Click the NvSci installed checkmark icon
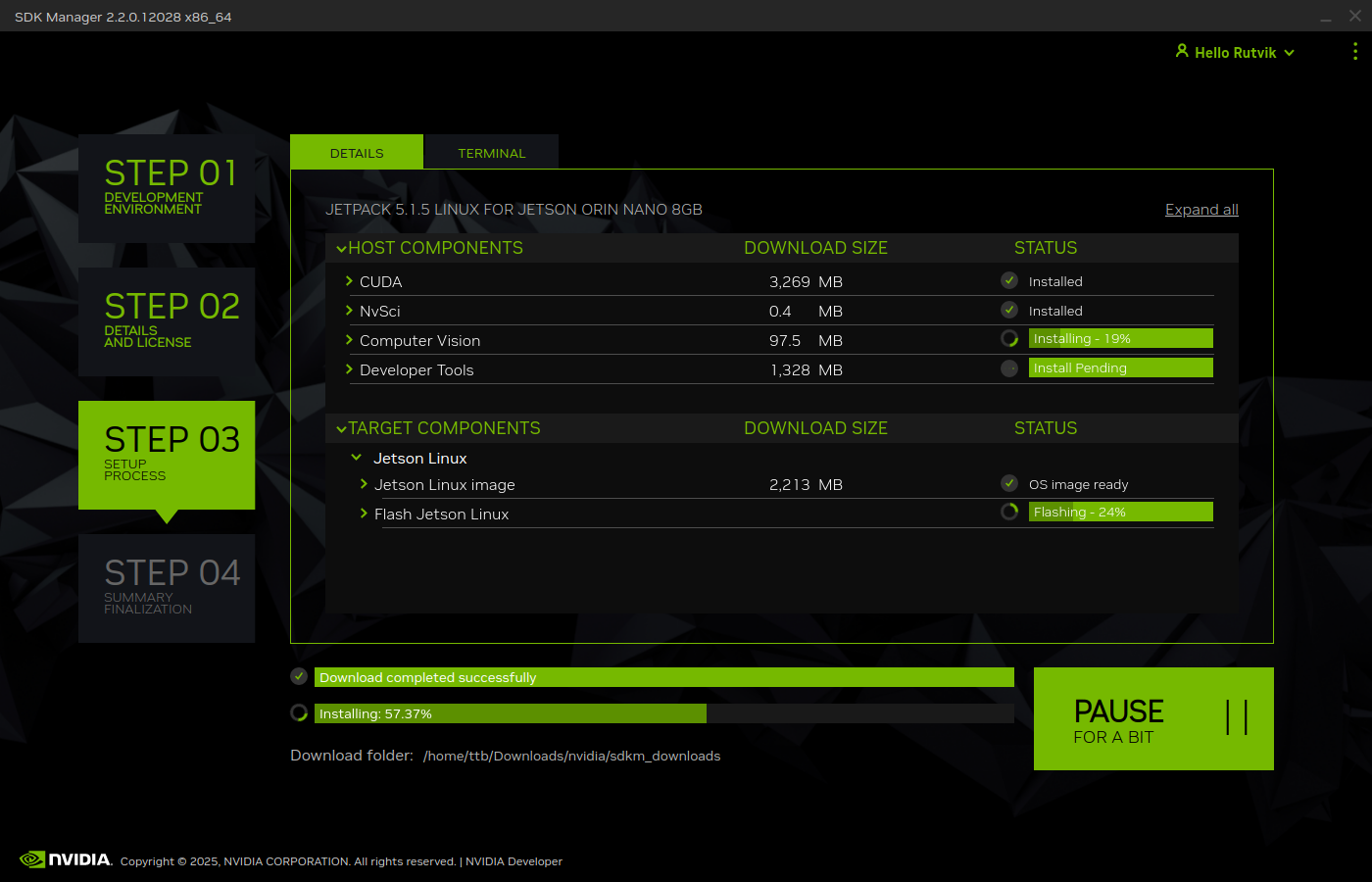Image resolution: width=1372 pixels, height=882 pixels. click(x=1009, y=310)
